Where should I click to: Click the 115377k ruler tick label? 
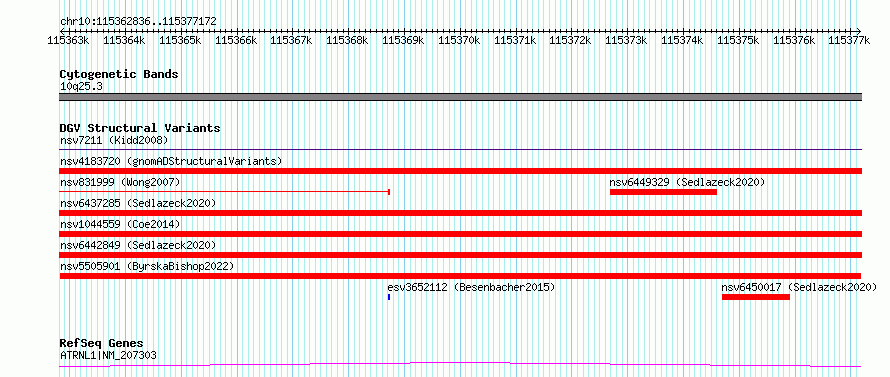(849, 40)
